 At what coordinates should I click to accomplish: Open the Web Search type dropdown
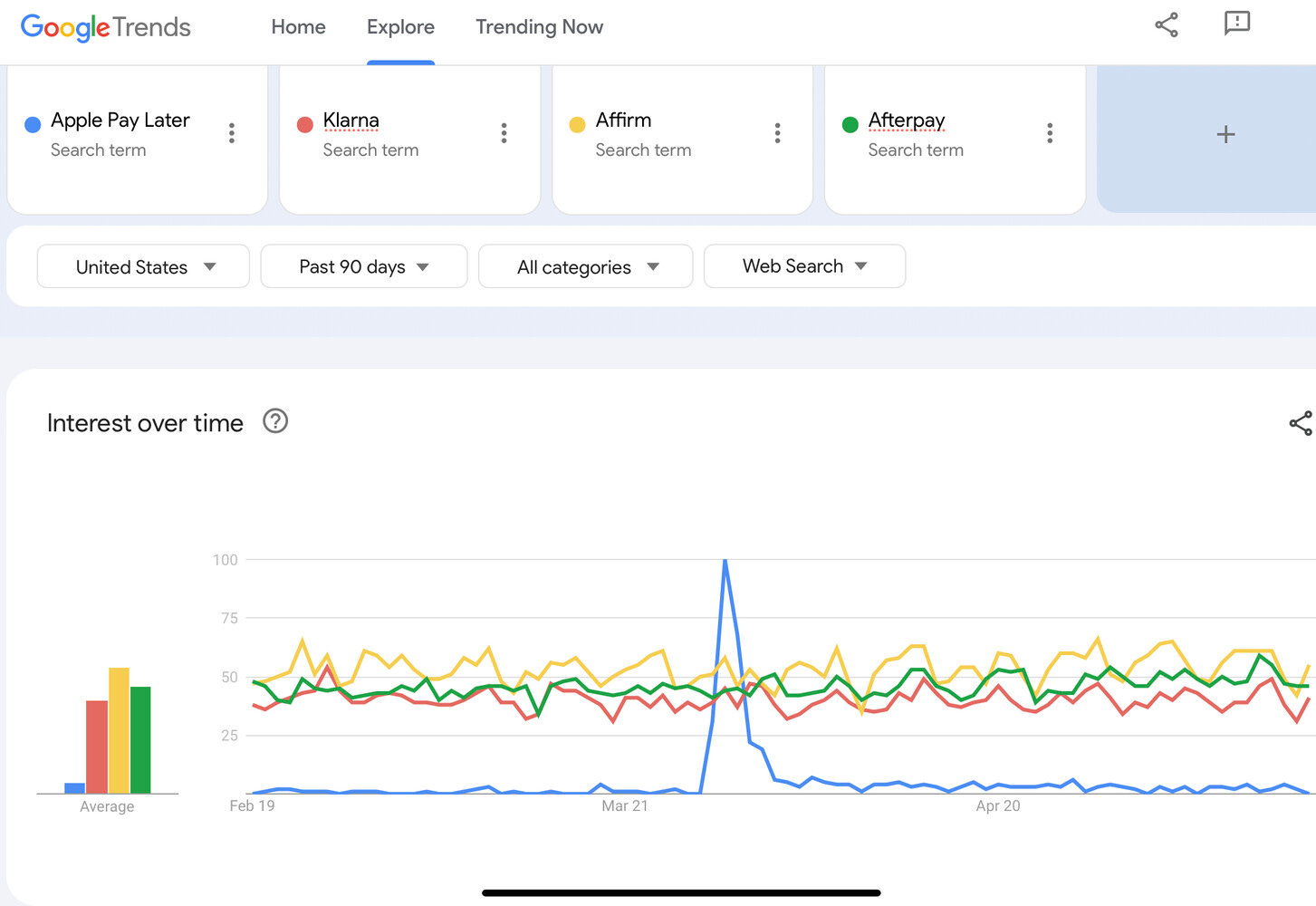[804, 266]
